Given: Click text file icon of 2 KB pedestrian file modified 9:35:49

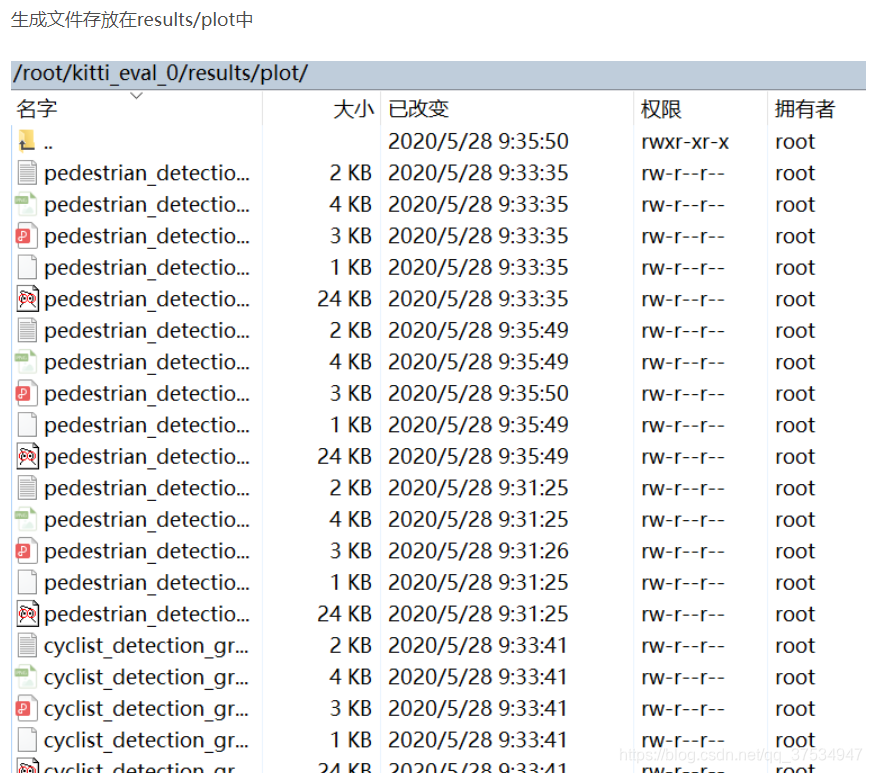Looking at the screenshot, I should pyautogui.click(x=27, y=330).
